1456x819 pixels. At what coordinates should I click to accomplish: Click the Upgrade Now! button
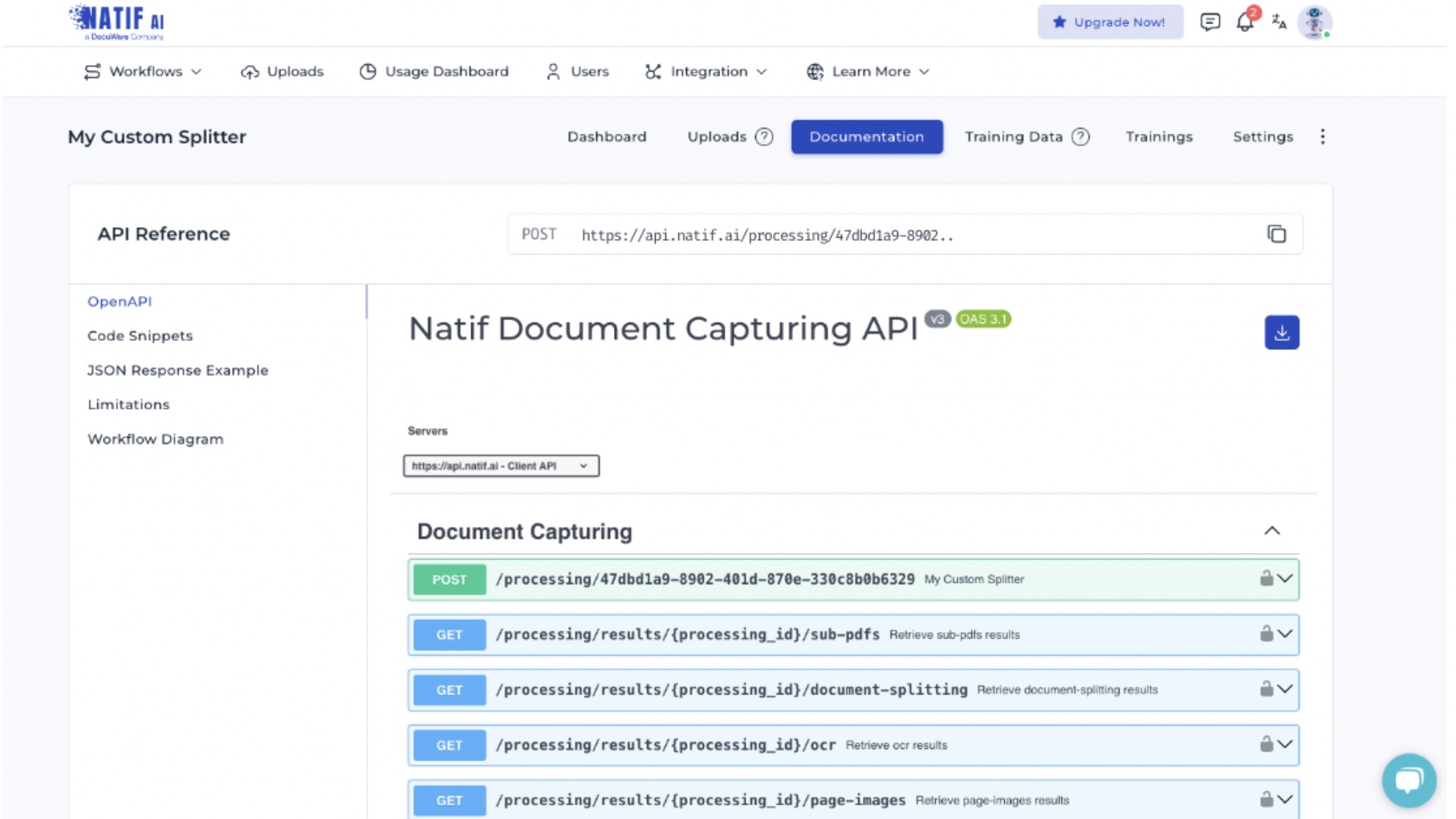pyautogui.click(x=1109, y=22)
